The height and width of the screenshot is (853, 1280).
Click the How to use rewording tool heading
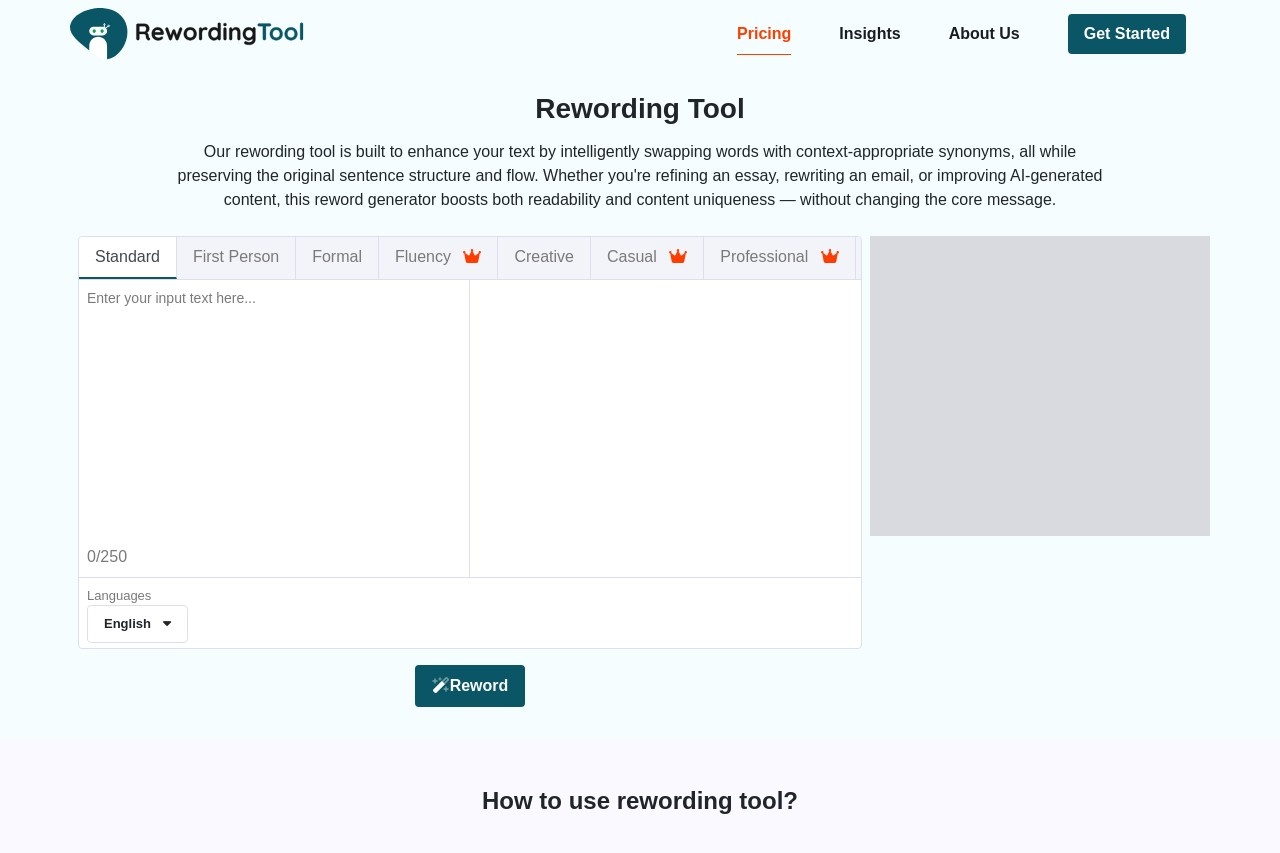tap(640, 801)
